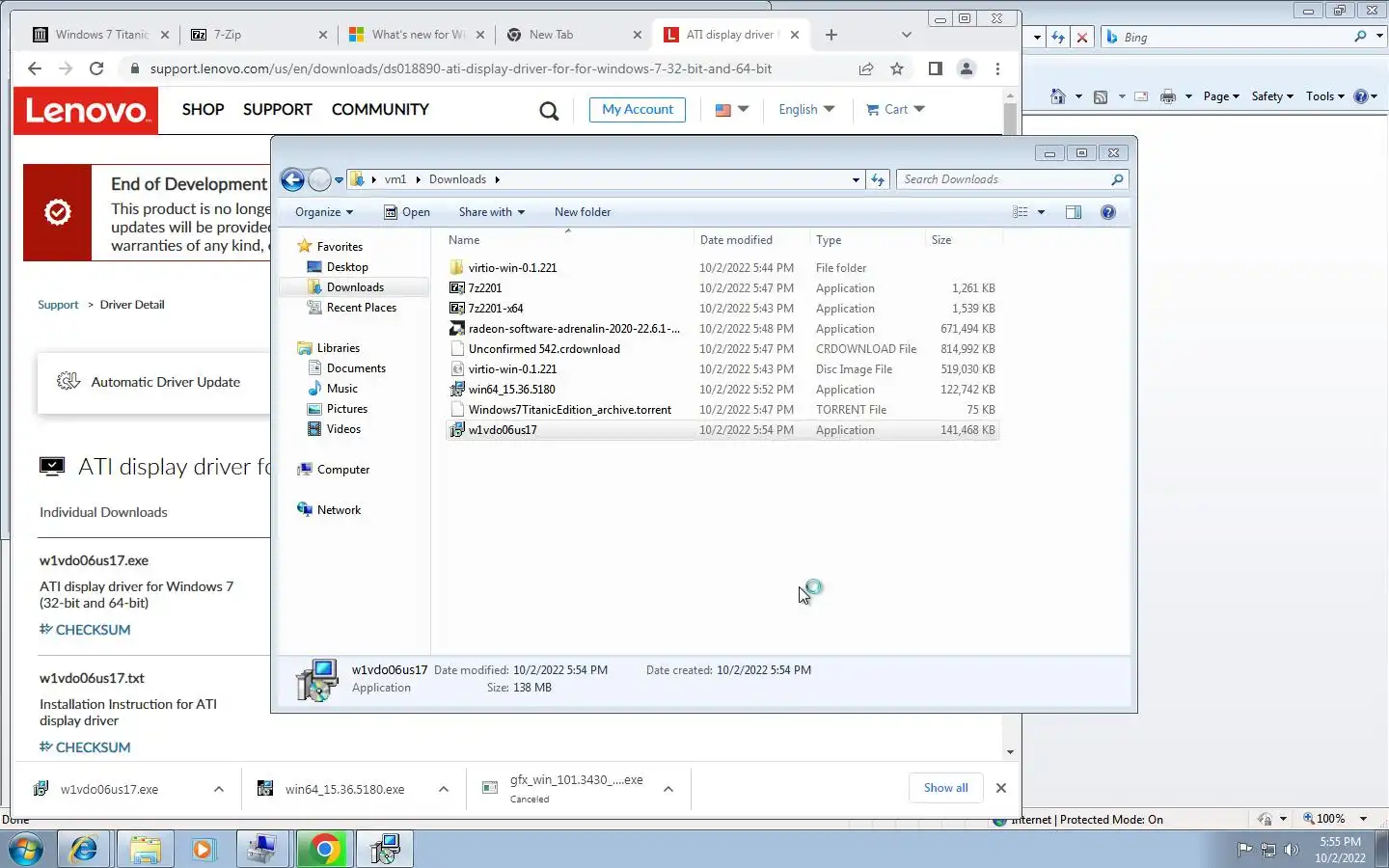Click Show all downloads button
Viewport: 1389px width, 868px height.
coord(945,788)
